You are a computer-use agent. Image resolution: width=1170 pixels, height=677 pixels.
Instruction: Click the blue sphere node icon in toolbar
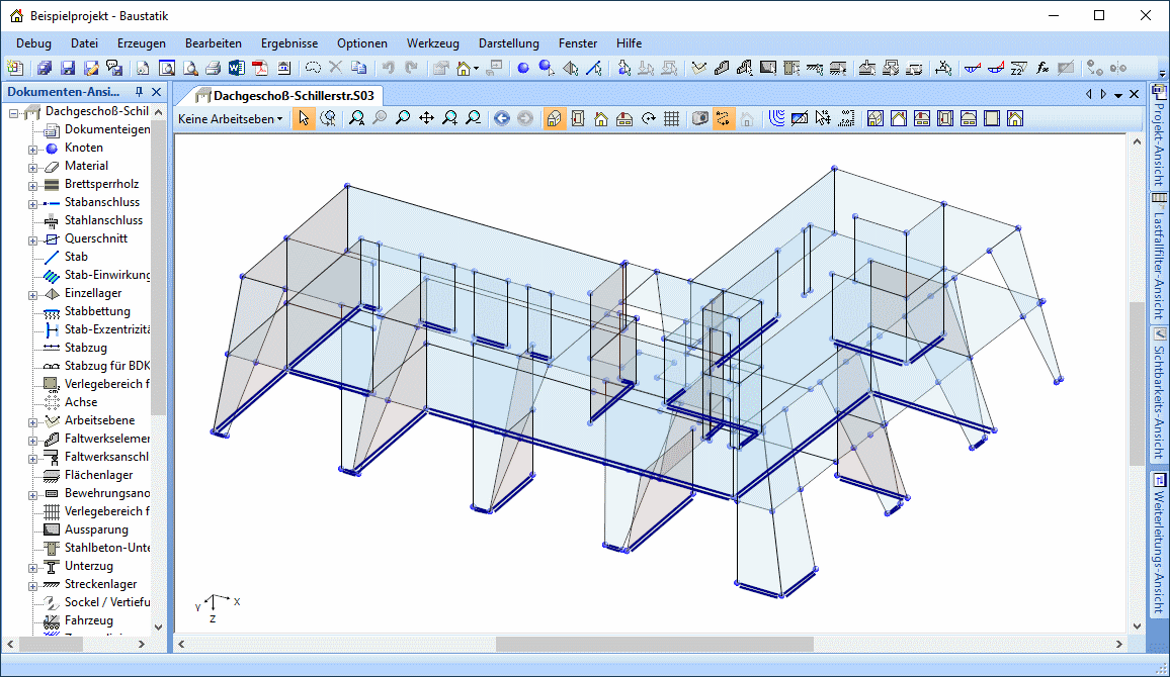pyautogui.click(x=523, y=68)
